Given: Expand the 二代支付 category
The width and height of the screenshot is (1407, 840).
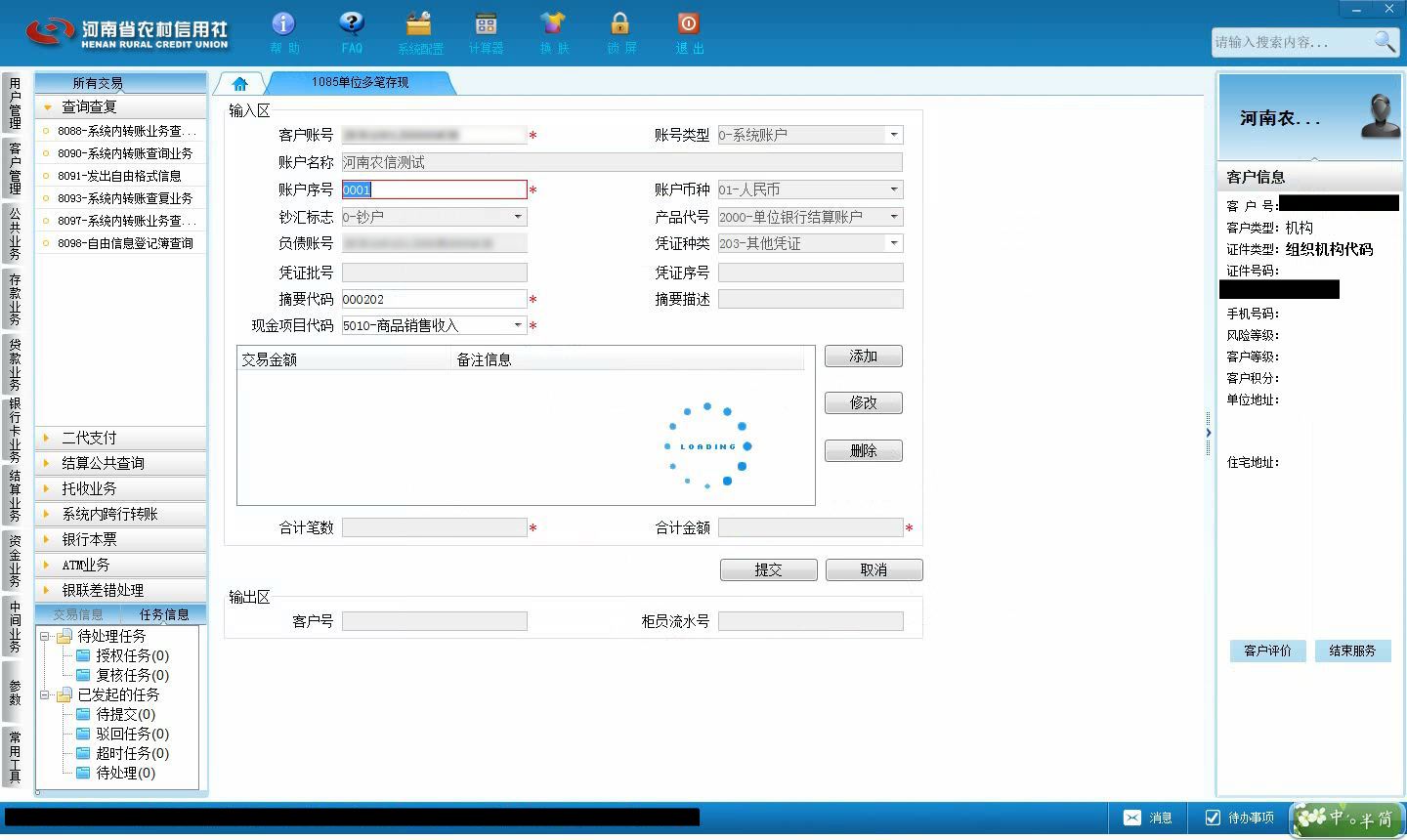Looking at the screenshot, I should pos(121,438).
